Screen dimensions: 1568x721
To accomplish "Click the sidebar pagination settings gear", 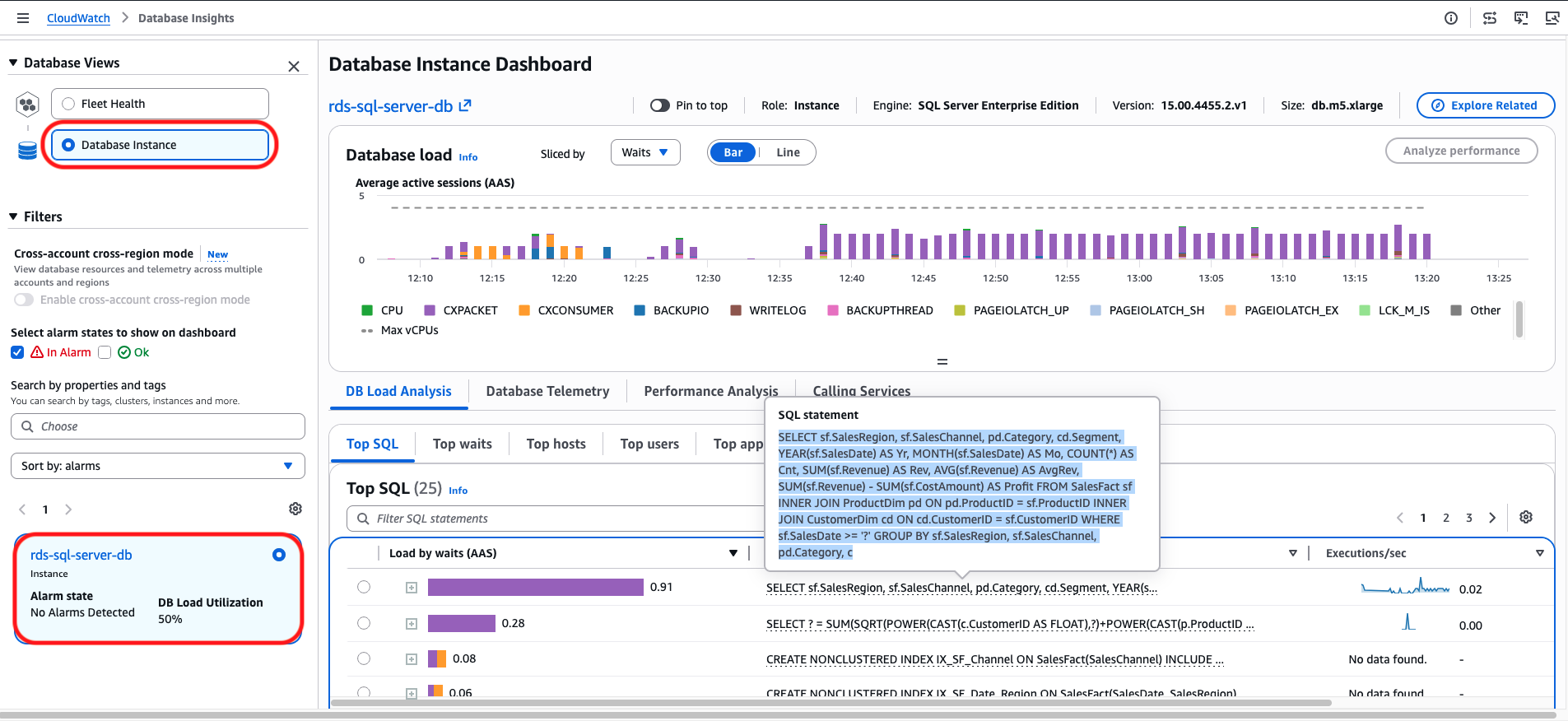I will pos(295,509).
